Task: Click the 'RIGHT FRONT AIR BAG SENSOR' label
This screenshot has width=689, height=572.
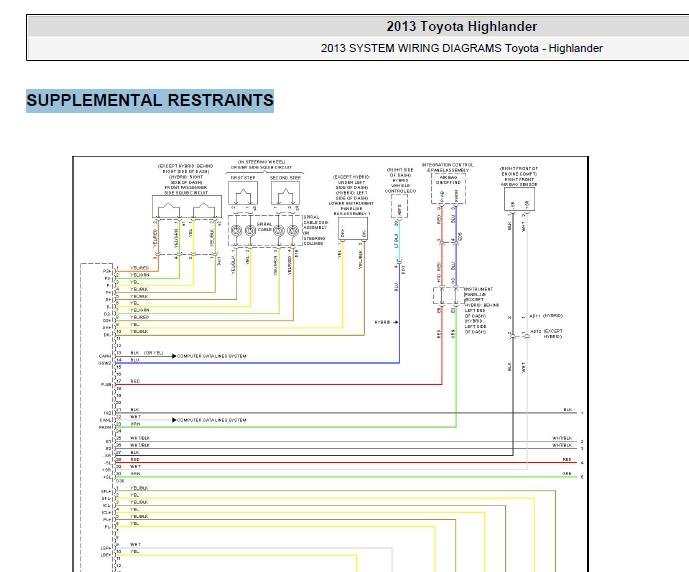Action: (519, 182)
